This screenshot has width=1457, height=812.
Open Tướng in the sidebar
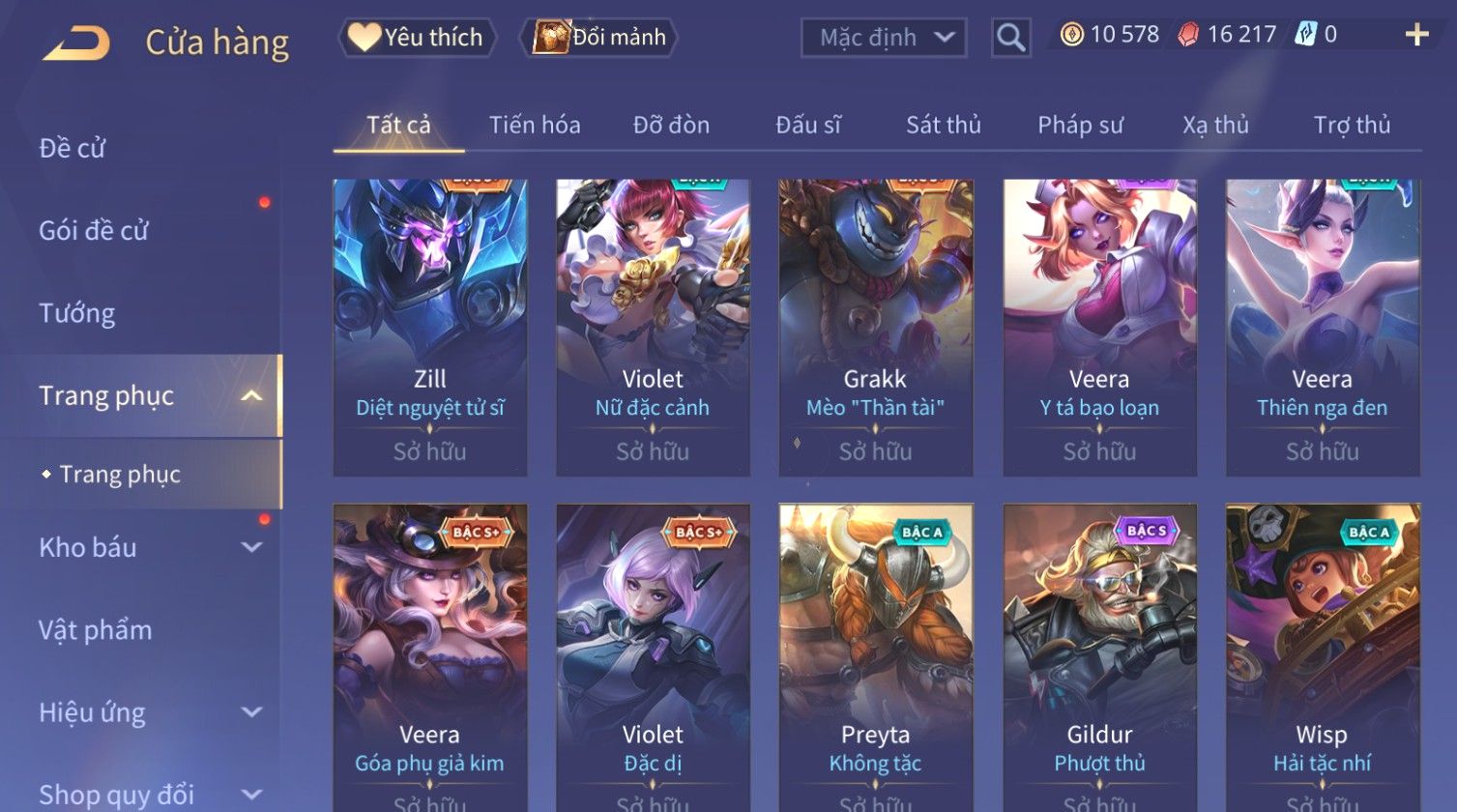[x=77, y=313]
